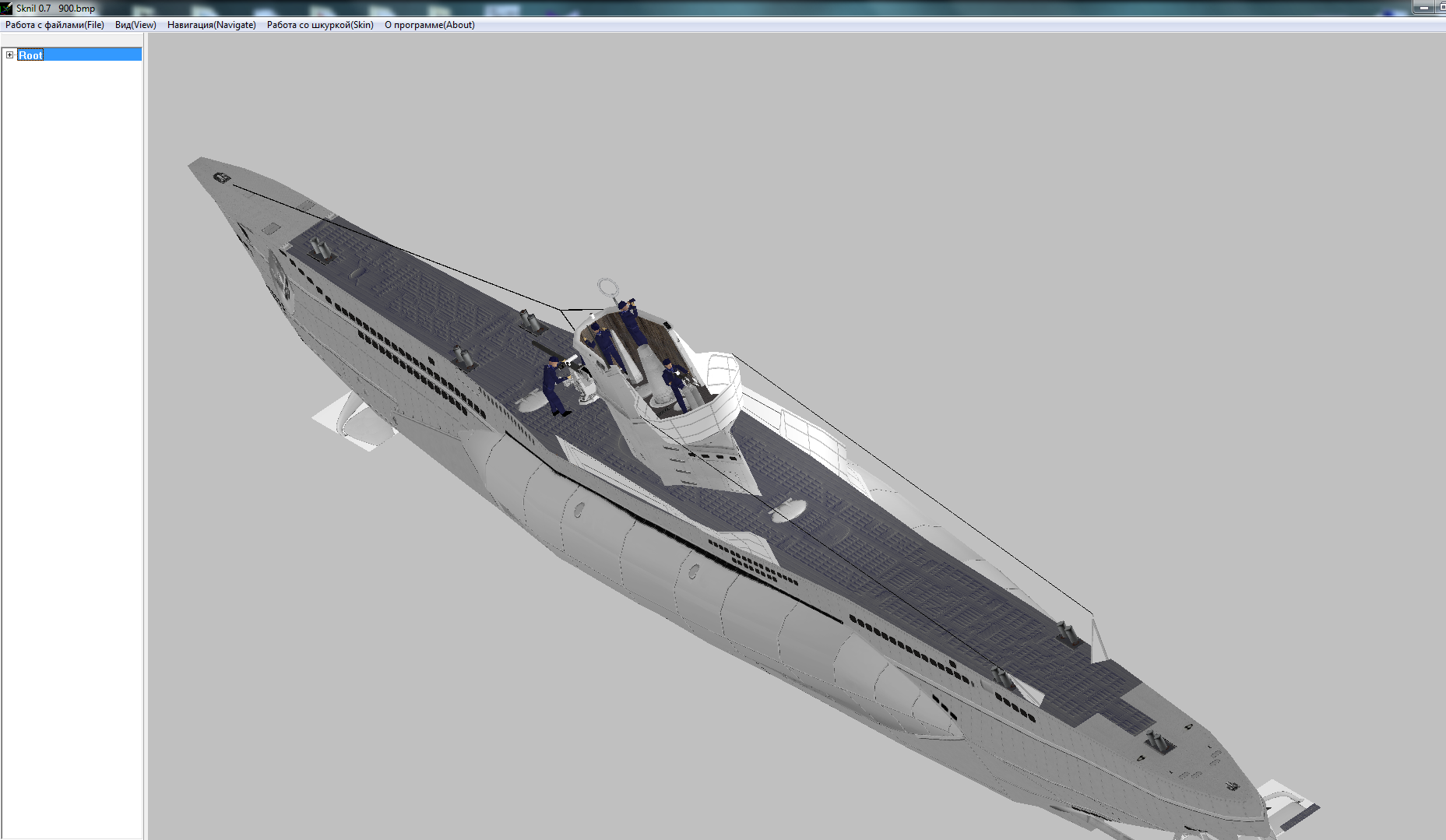Select the Root item in tree
This screenshot has height=840, width=1446.
pos(30,55)
